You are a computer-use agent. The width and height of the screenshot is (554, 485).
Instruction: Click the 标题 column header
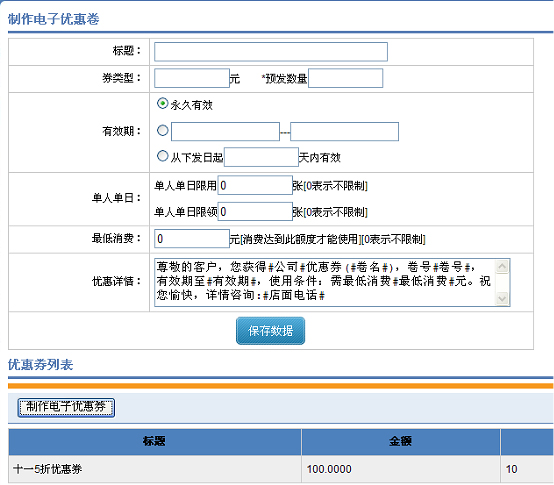(x=154, y=441)
